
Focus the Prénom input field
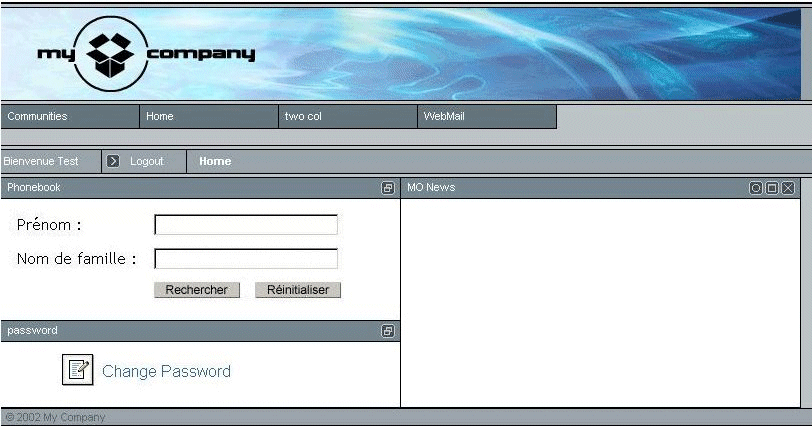point(246,225)
